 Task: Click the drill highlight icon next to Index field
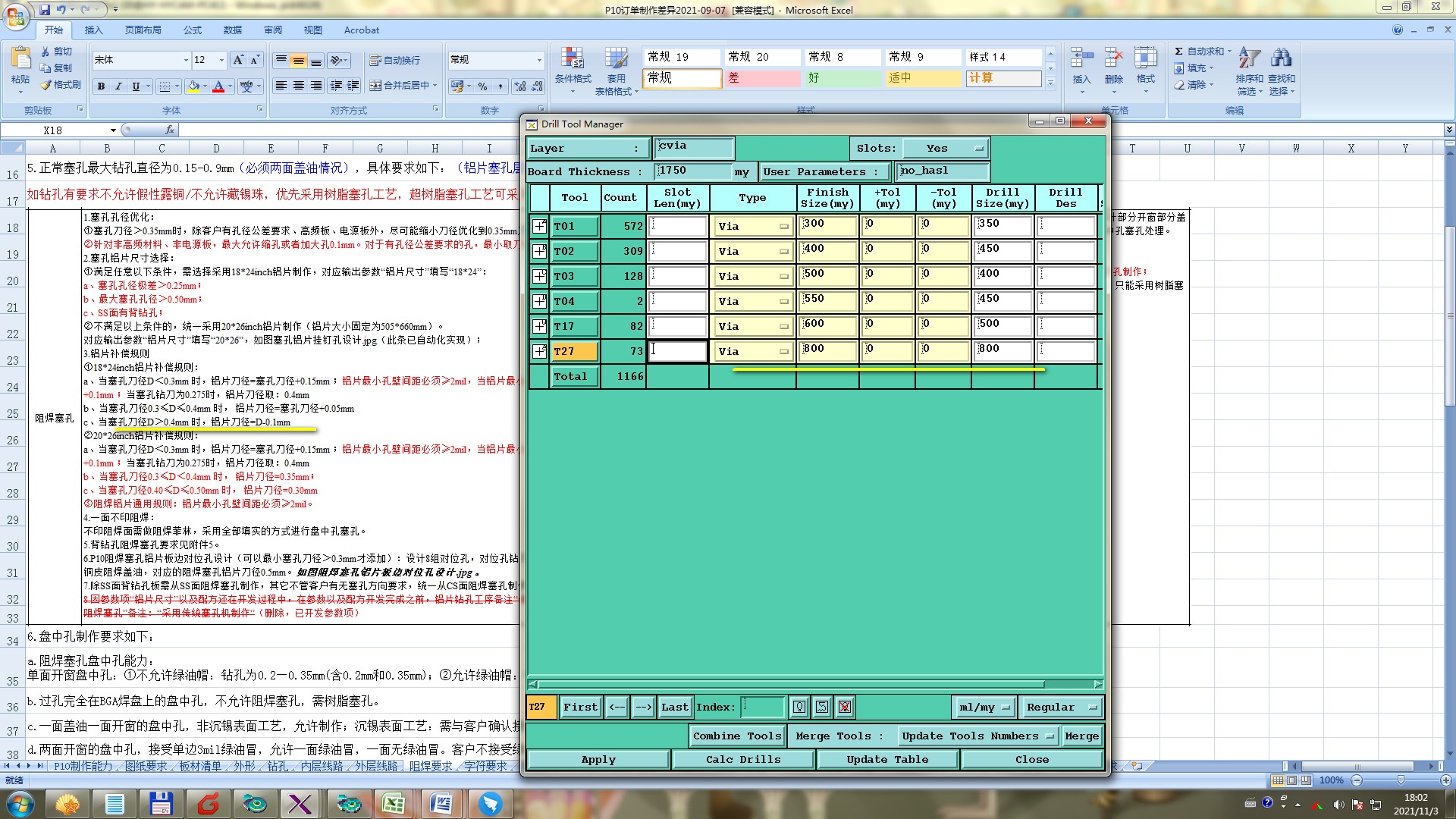[799, 707]
